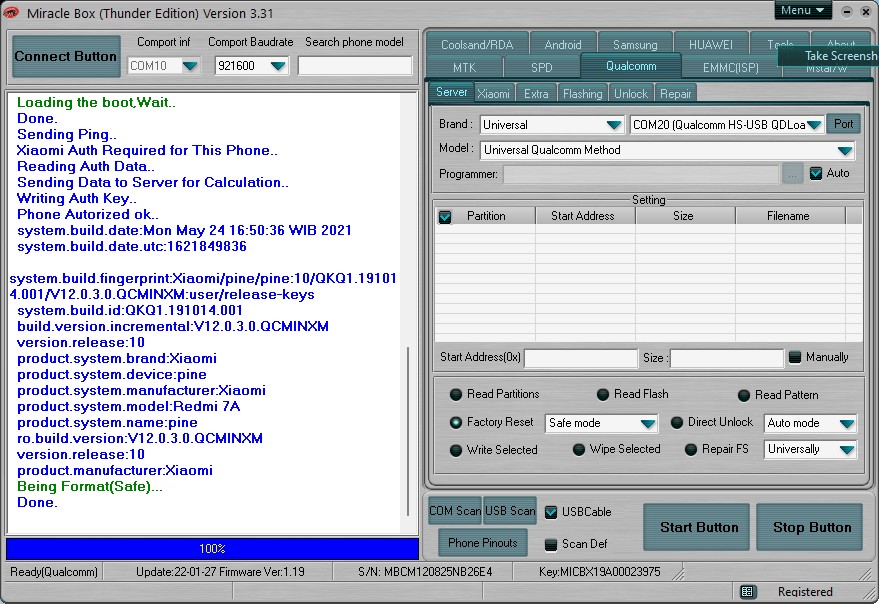Click the Port button
This screenshot has width=879, height=604.
click(x=843, y=124)
